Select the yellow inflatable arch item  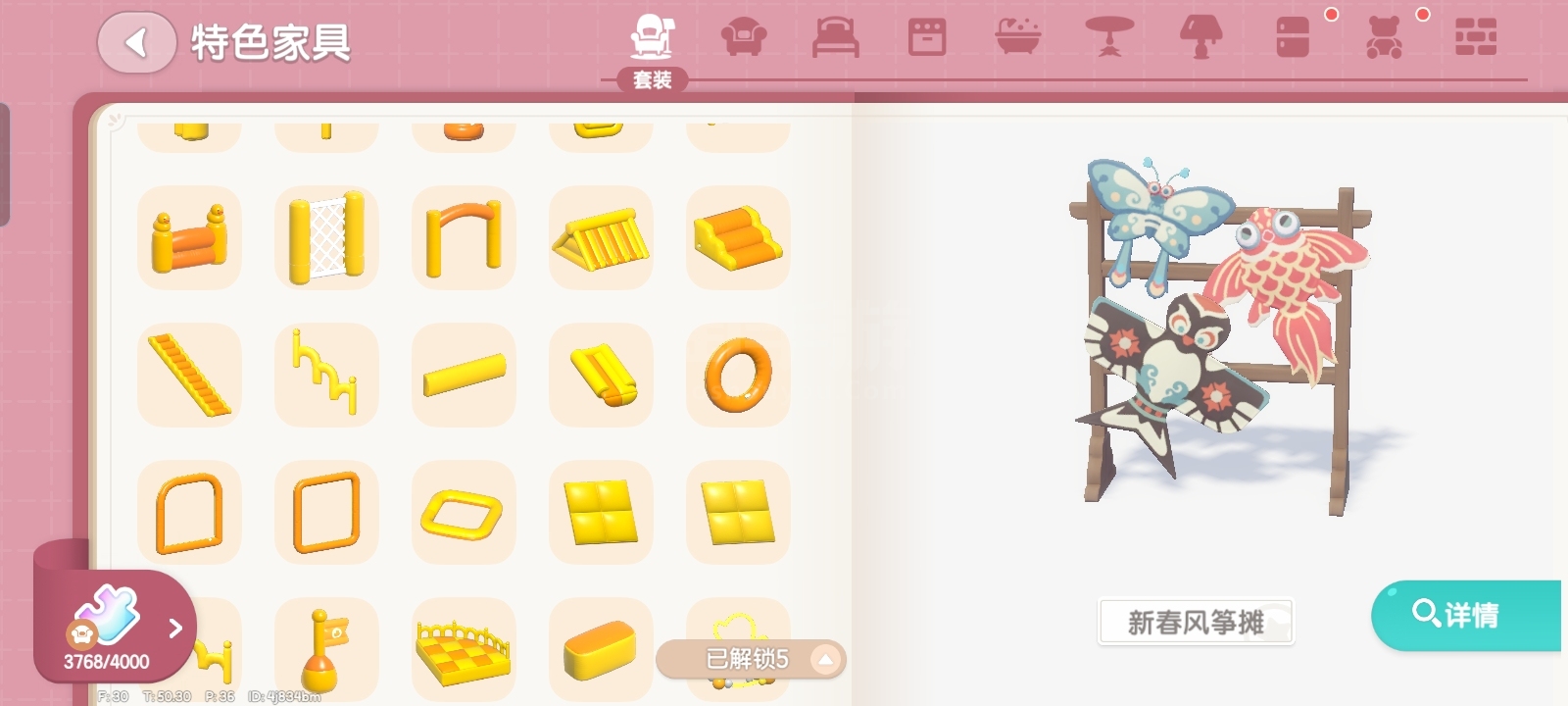pos(464,237)
